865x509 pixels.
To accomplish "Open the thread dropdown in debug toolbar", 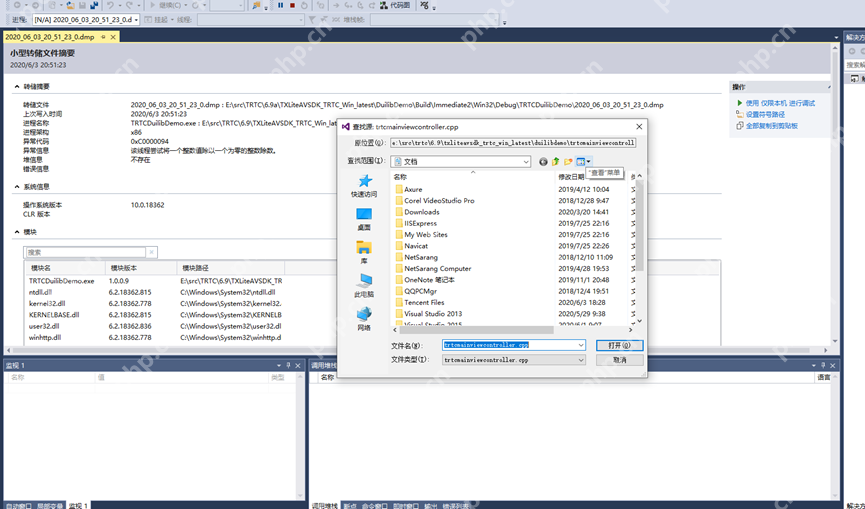I will pos(300,20).
